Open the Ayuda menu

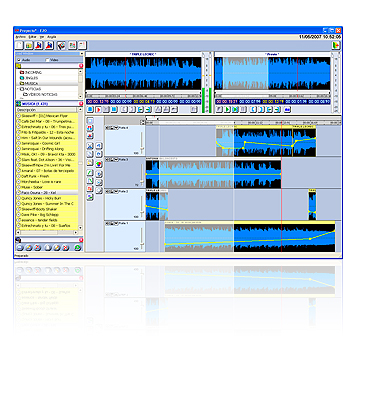tap(52, 37)
